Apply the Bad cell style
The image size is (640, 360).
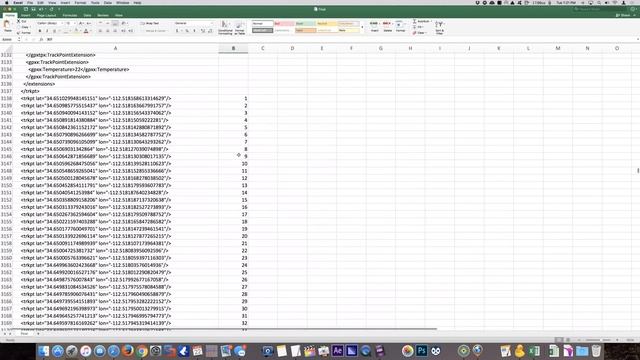coord(284,24)
